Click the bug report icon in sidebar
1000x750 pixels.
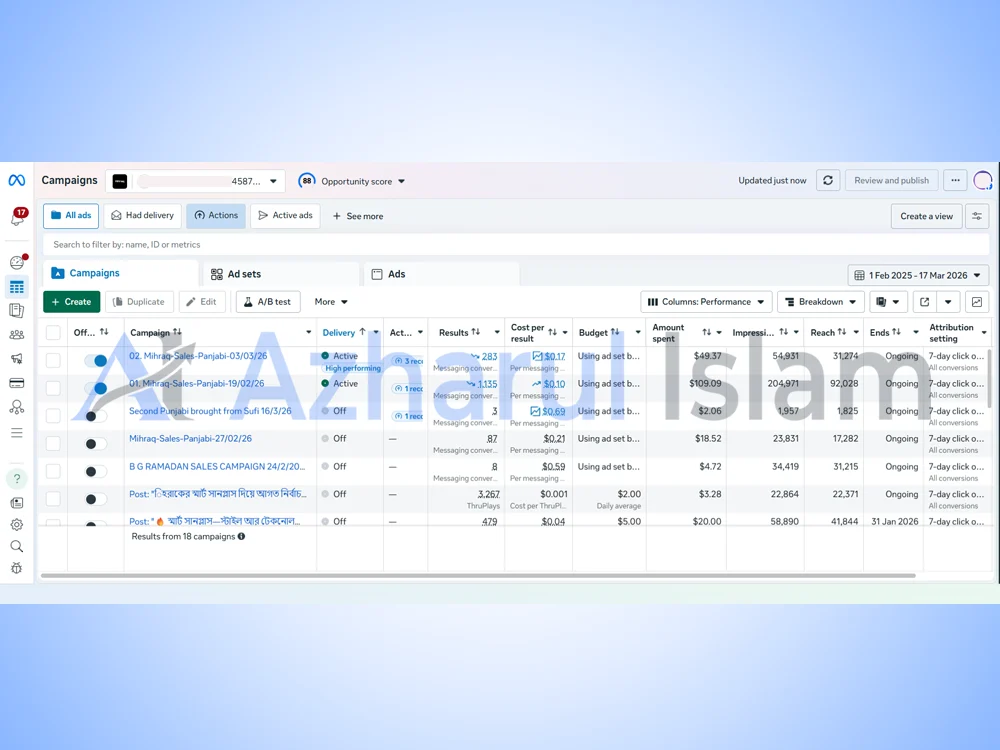coord(17,568)
